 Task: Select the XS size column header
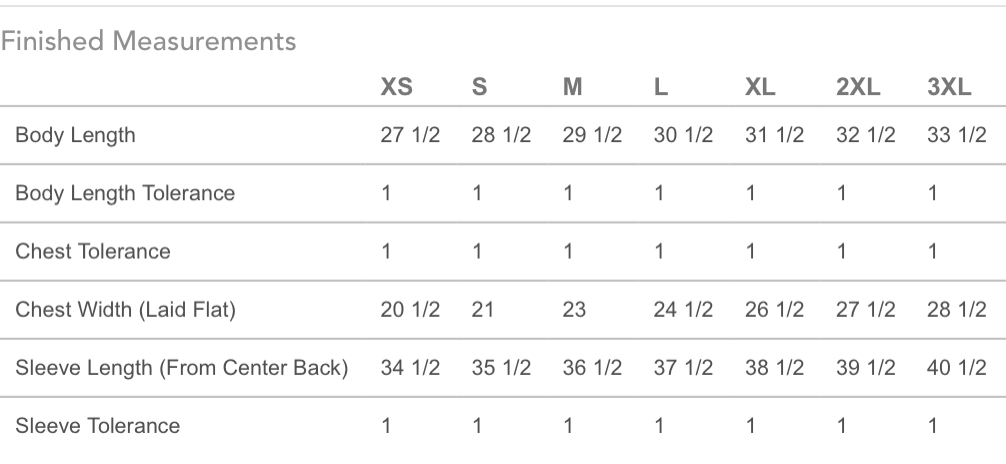[396, 87]
